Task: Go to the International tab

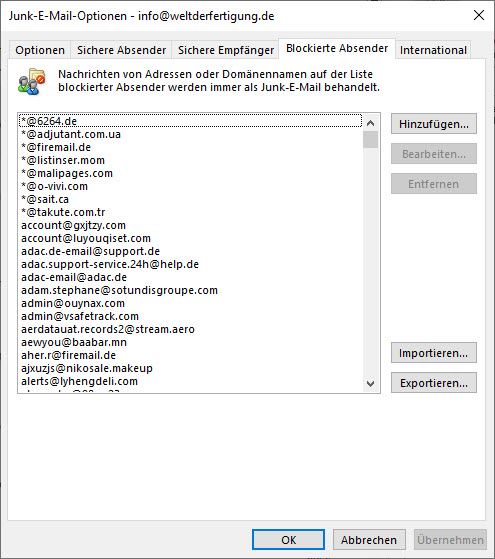Action: tap(433, 50)
